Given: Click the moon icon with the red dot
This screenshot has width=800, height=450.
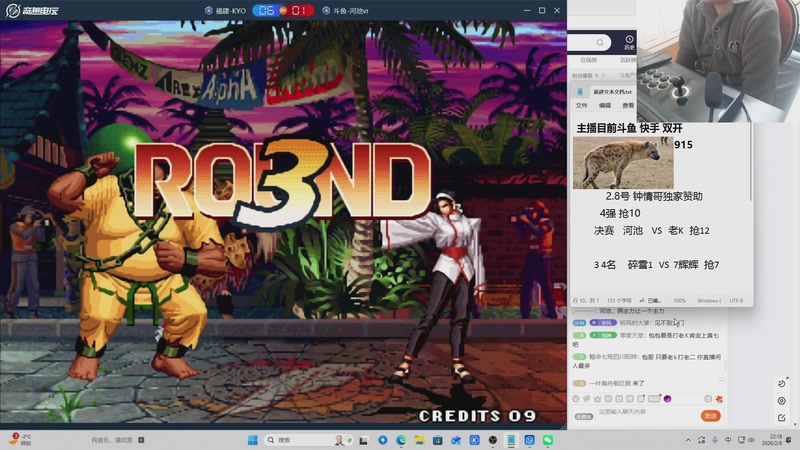Looking at the screenshot, I should pyautogui.click(x=782, y=384).
